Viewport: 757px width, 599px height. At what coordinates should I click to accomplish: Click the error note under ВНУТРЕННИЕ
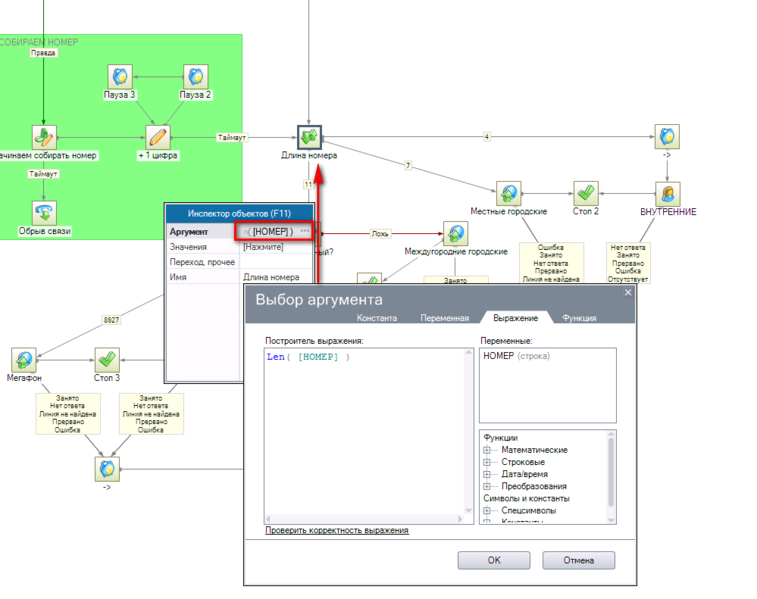coord(628,263)
